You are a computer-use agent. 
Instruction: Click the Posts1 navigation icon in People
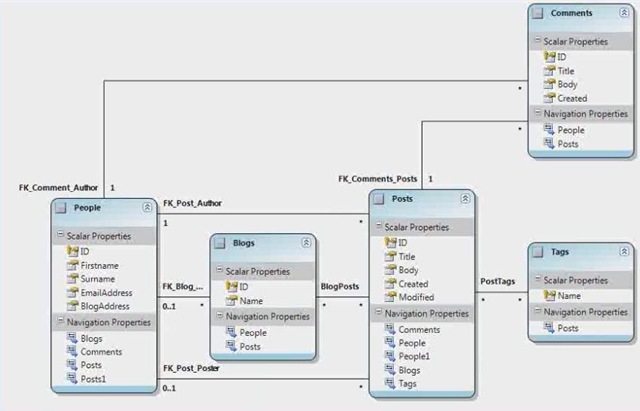click(72, 380)
